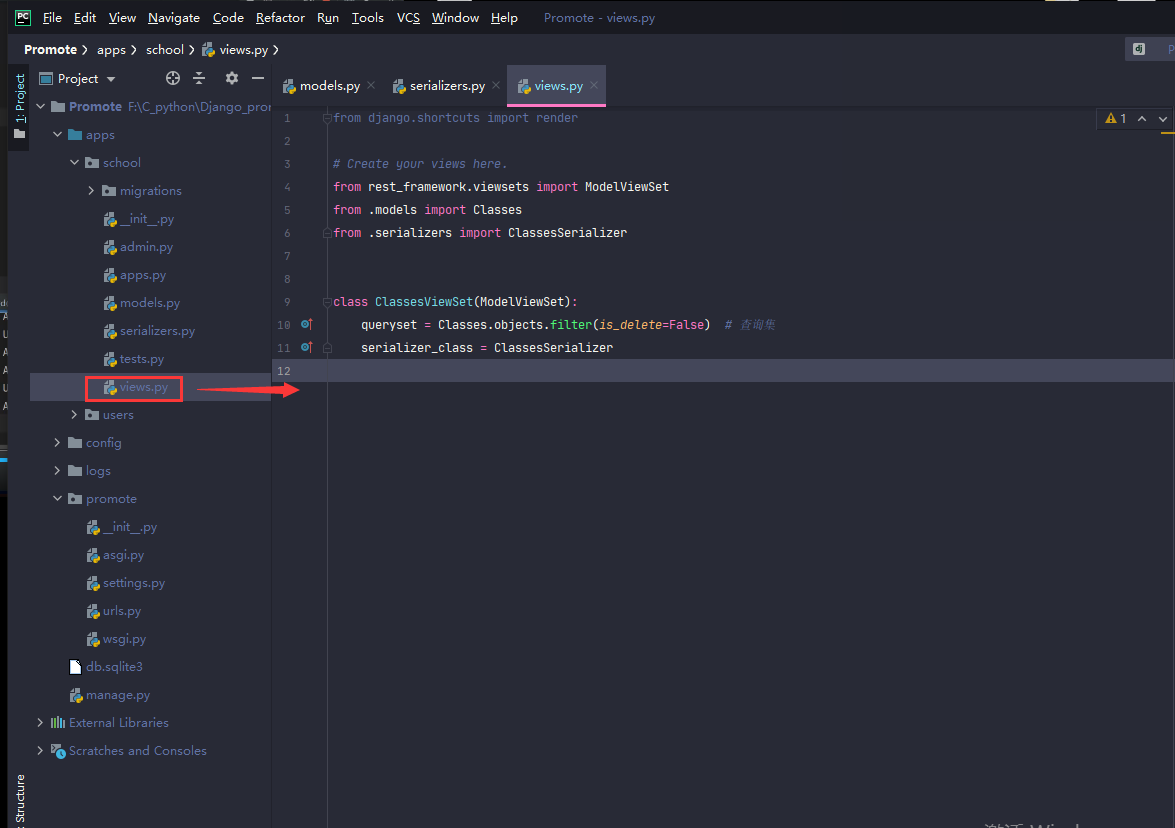This screenshot has width=1175, height=828.
Task: Click views.py in the breadcrumb bar
Action: [x=235, y=49]
